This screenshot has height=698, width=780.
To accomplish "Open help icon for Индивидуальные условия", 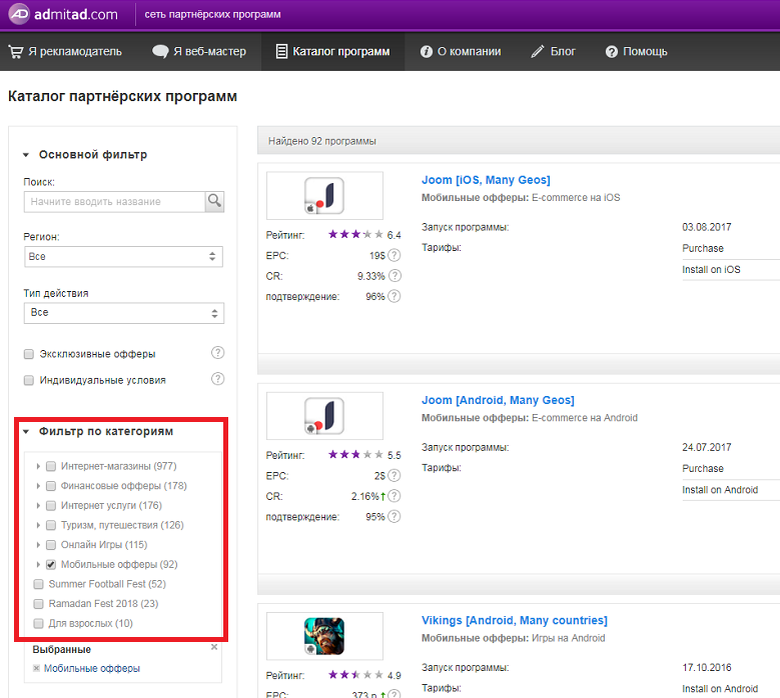I will (217, 379).
